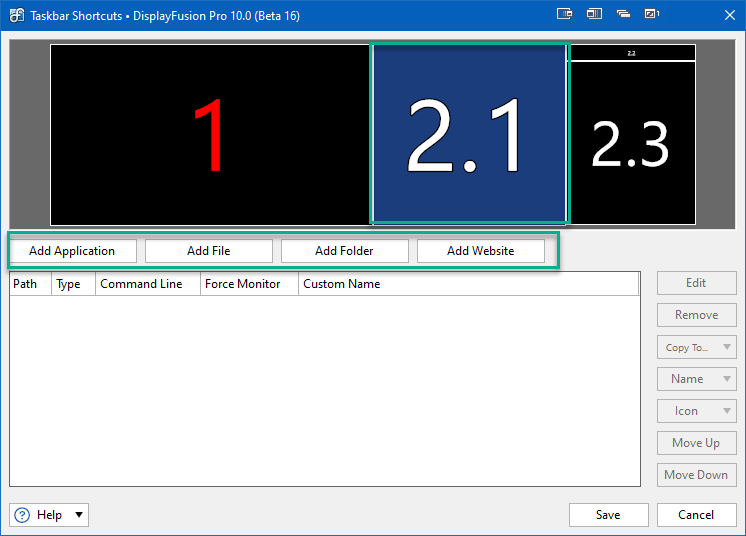Click the stacked windows title bar icon
The height and width of the screenshot is (536, 746).
pos(623,15)
